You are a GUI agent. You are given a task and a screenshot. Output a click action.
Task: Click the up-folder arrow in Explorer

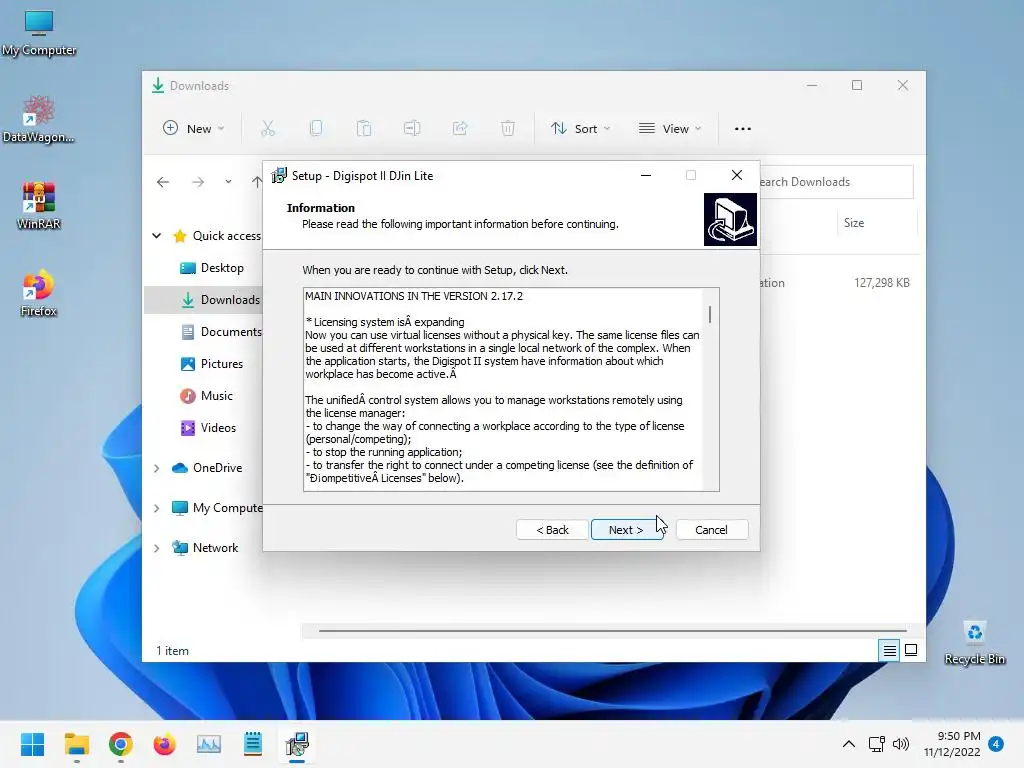pyautogui.click(x=257, y=182)
